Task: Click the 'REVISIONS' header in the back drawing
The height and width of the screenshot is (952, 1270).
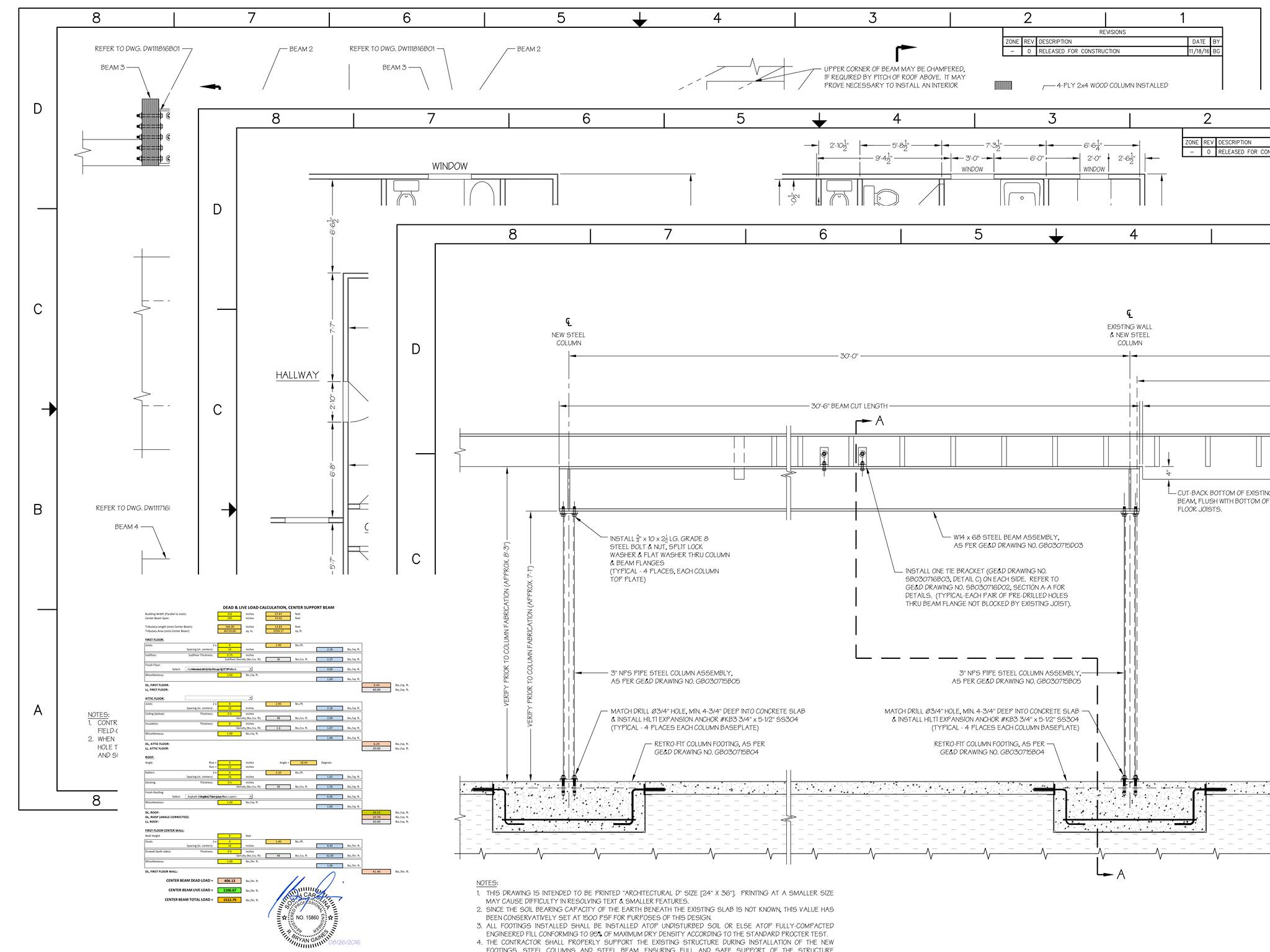Action: click(1112, 32)
